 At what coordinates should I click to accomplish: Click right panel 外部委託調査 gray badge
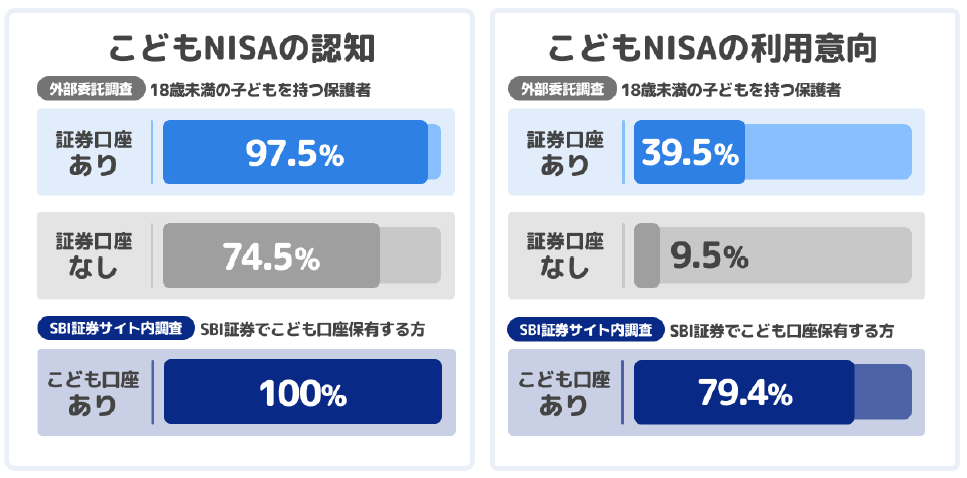pos(562,89)
